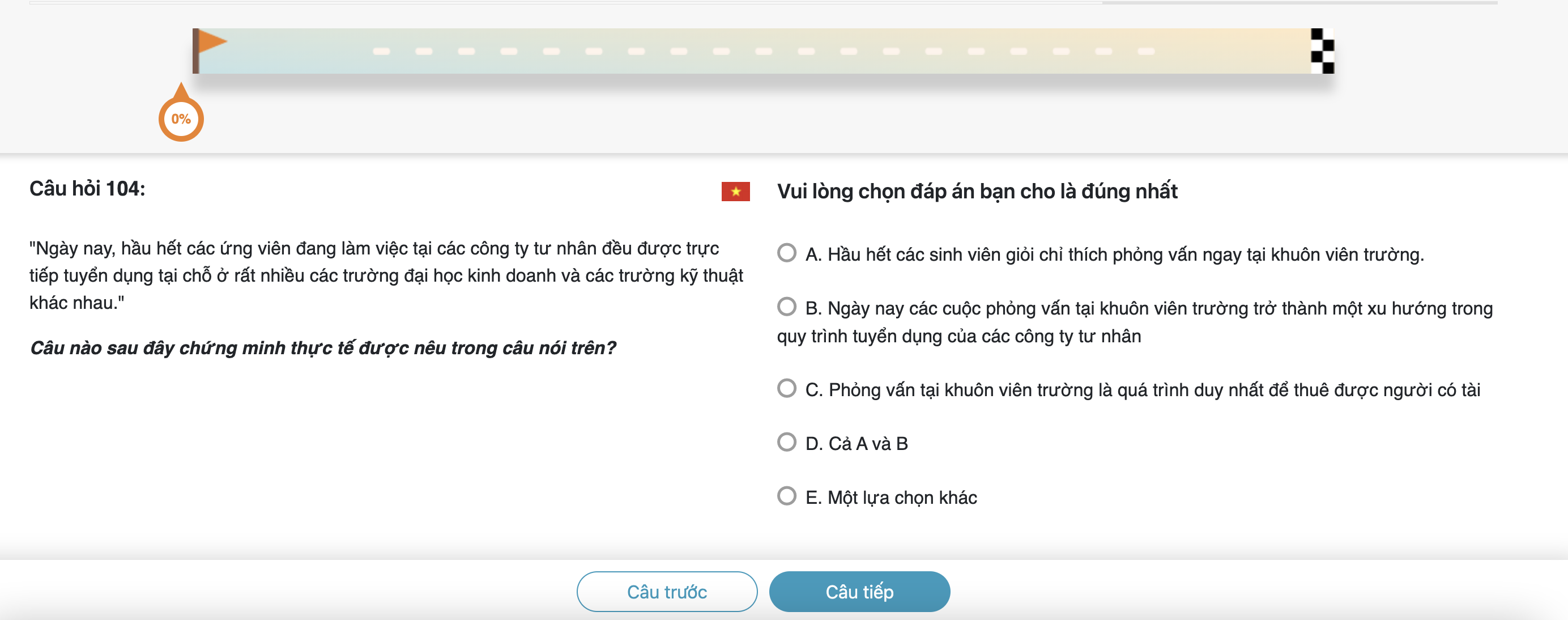This screenshot has width=1568, height=620.
Task: Click the orange 0% progress pin
Action: [x=181, y=118]
